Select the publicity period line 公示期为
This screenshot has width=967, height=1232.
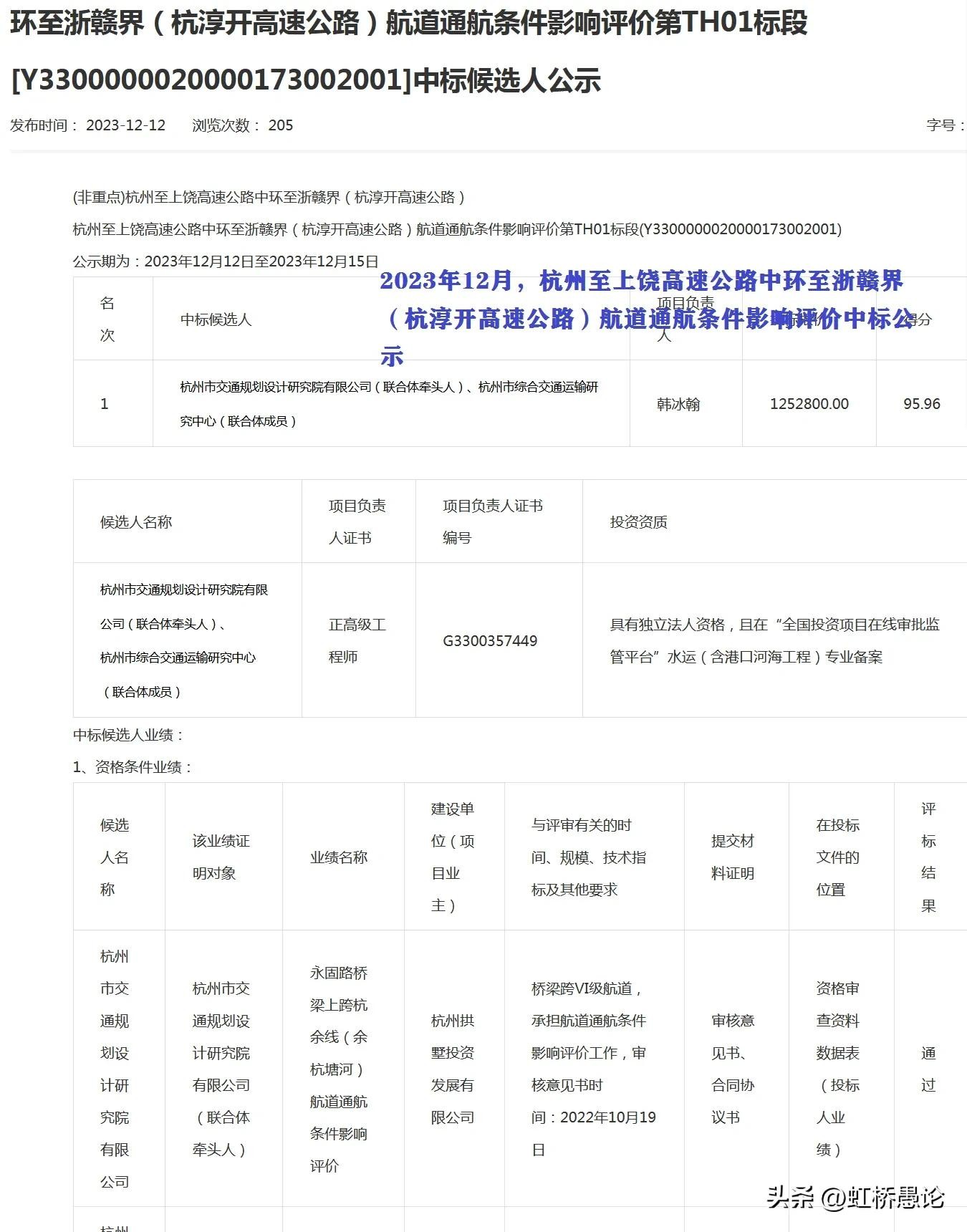pyautogui.click(x=226, y=261)
